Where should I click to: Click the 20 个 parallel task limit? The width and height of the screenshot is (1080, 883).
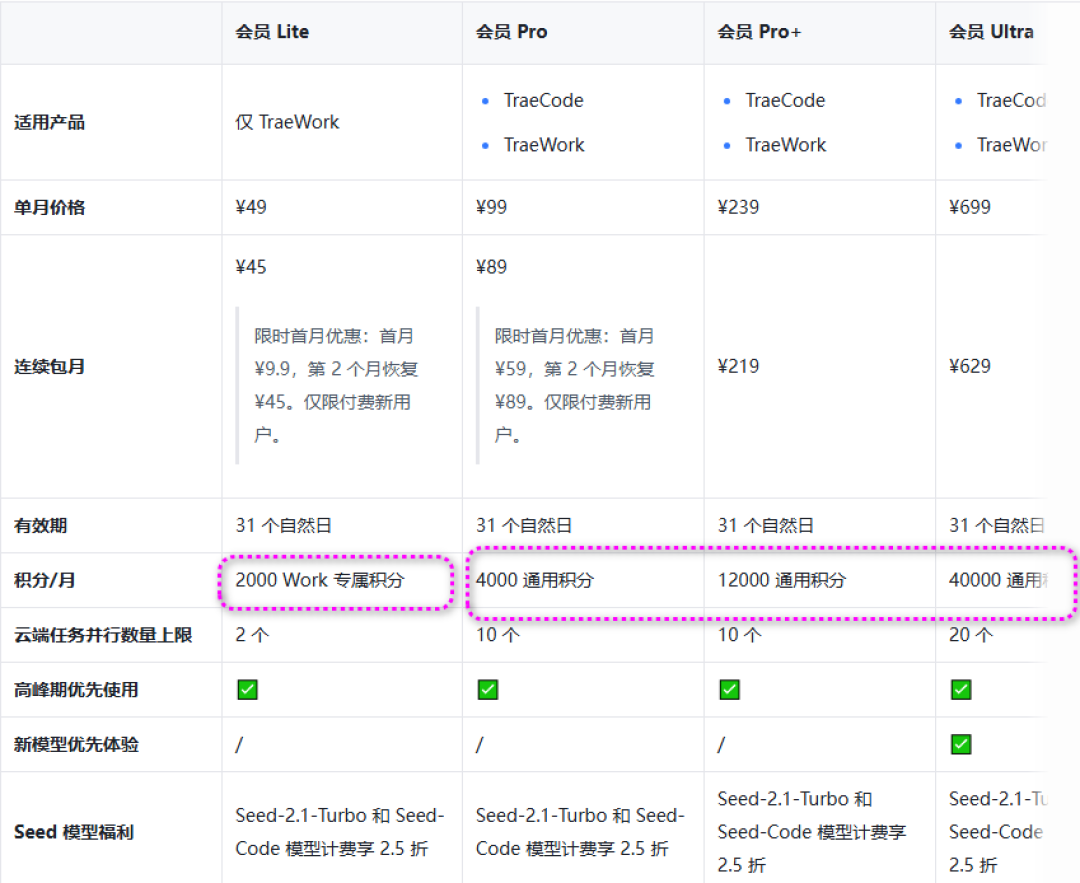tap(971, 635)
